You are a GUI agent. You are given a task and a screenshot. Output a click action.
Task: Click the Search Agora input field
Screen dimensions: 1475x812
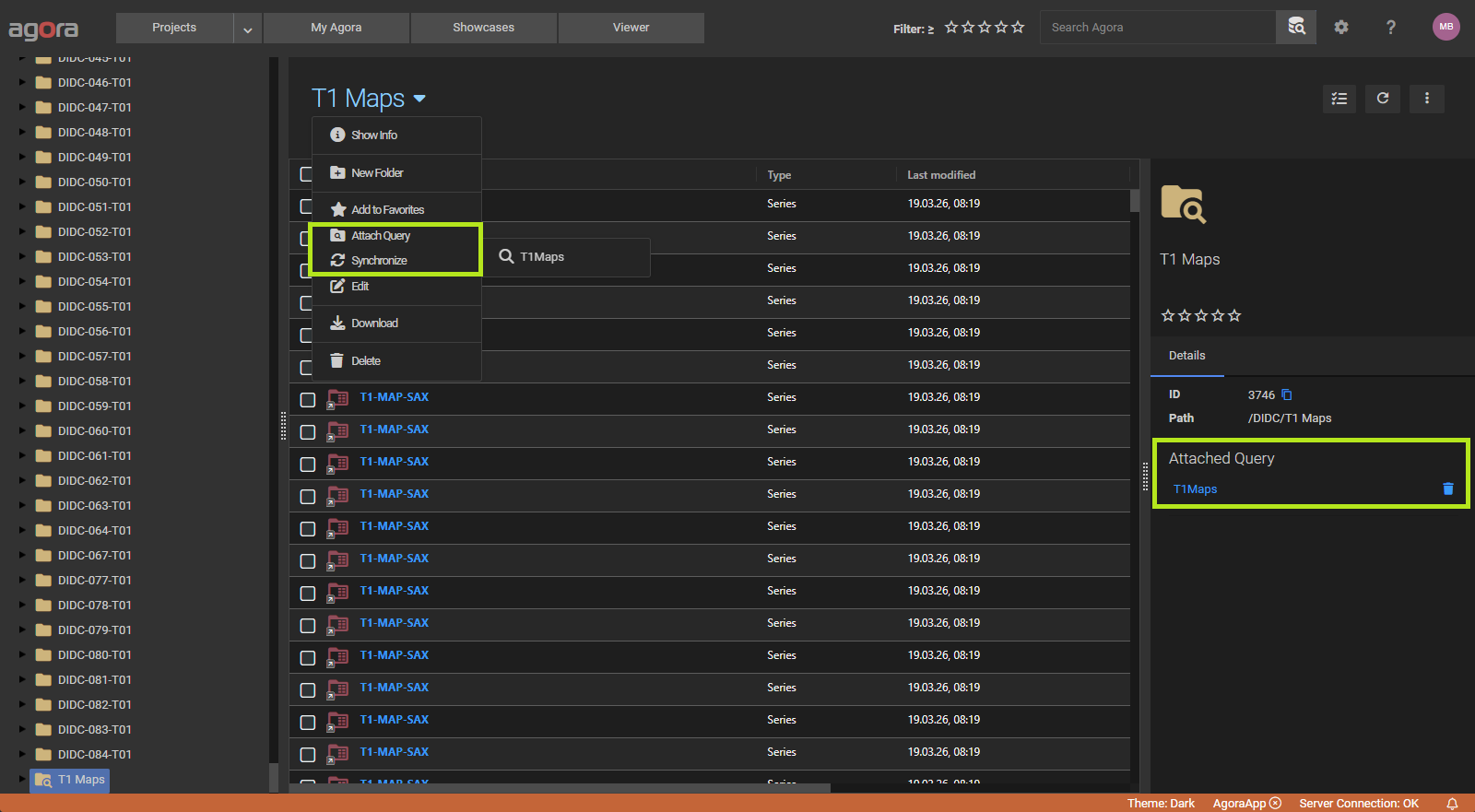(1157, 28)
